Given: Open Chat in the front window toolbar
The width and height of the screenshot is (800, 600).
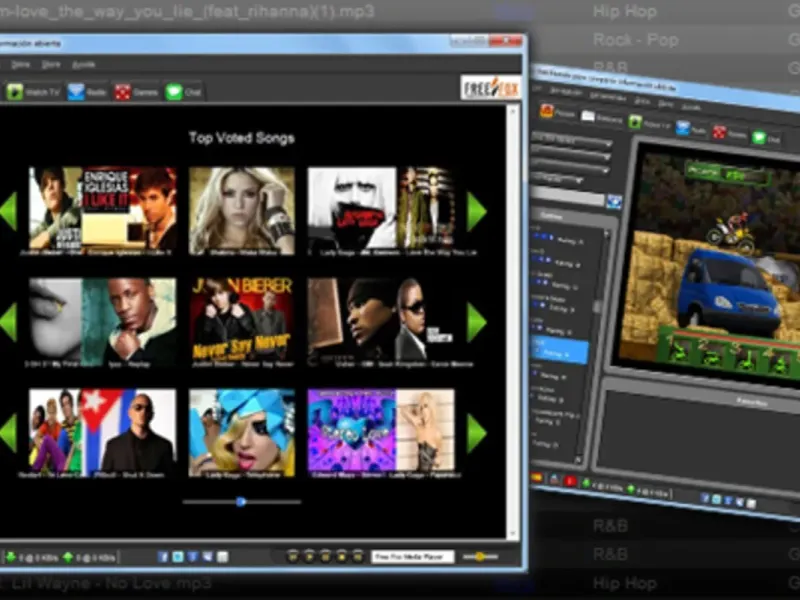Looking at the screenshot, I should tap(183, 92).
